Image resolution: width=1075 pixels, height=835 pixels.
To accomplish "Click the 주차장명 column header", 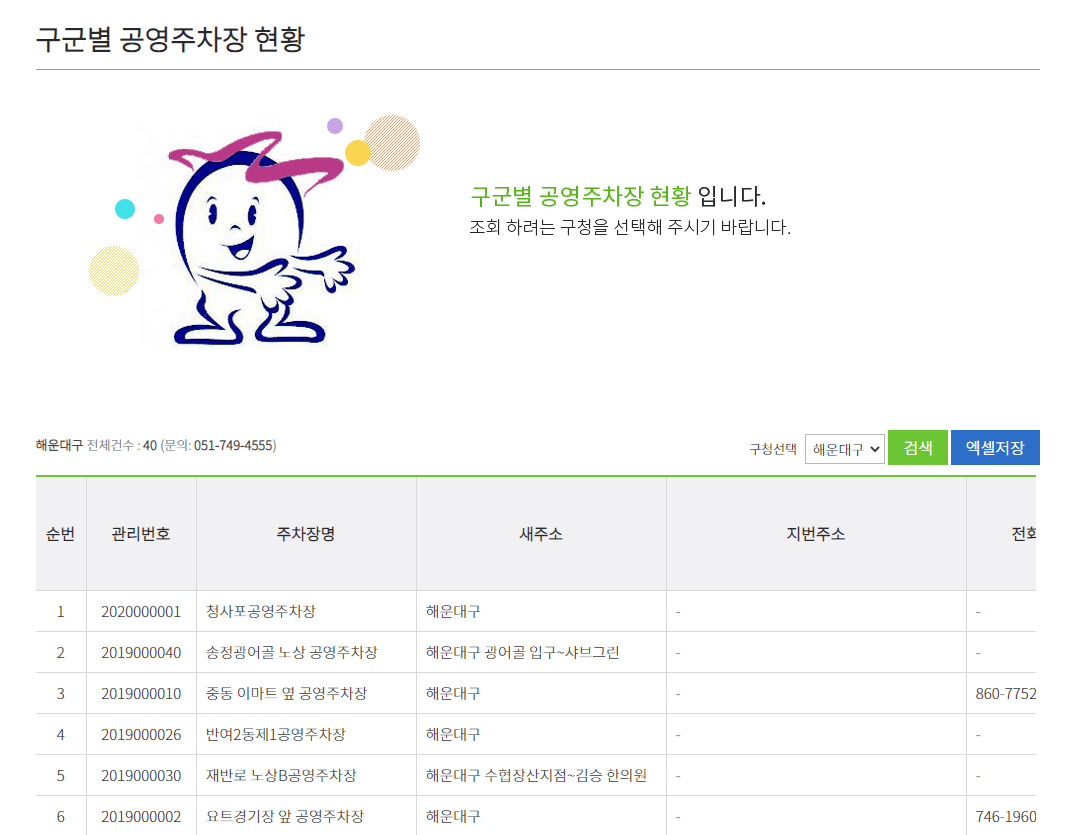I will click(306, 533).
